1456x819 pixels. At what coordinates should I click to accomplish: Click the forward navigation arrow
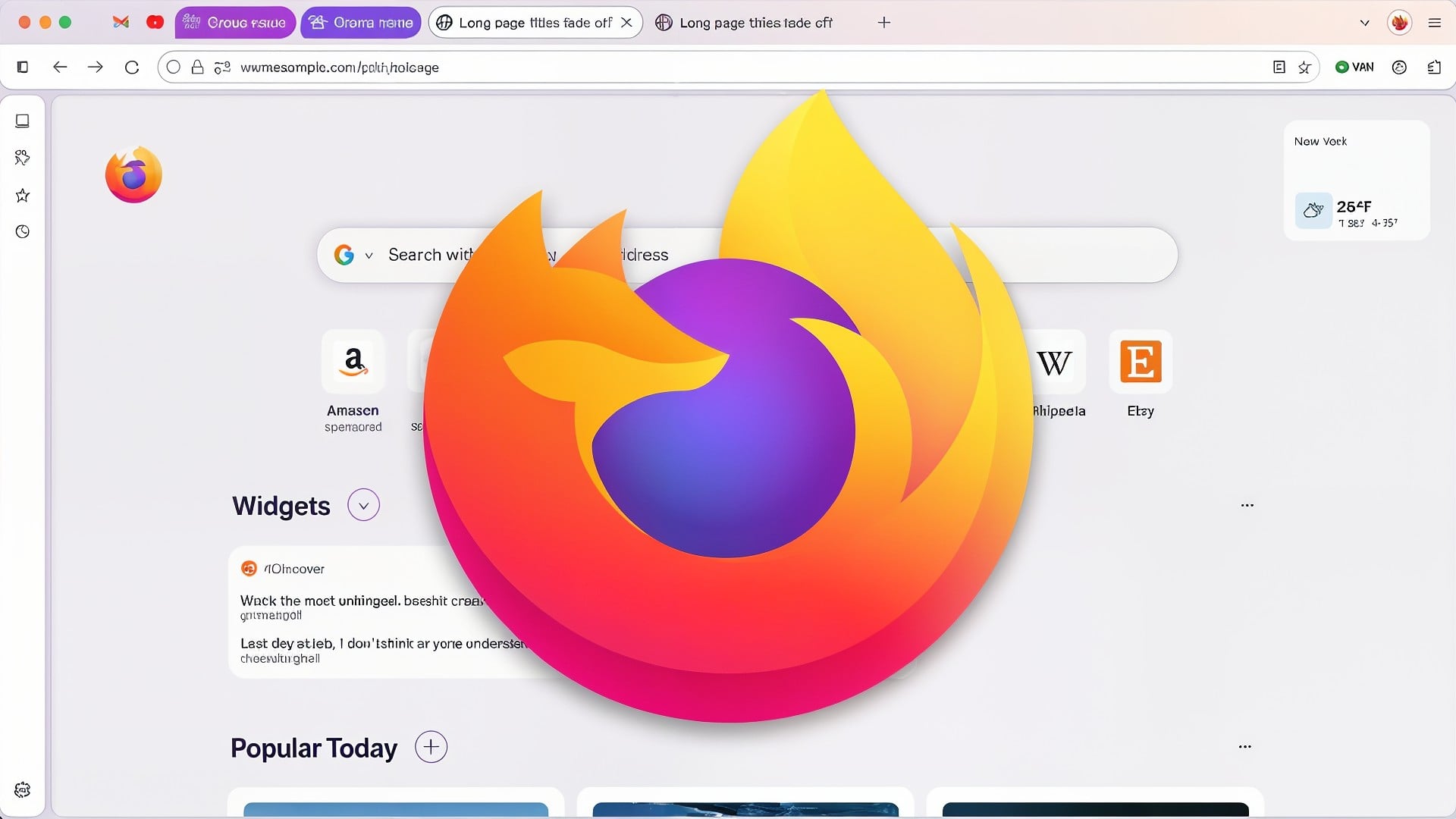coord(96,67)
